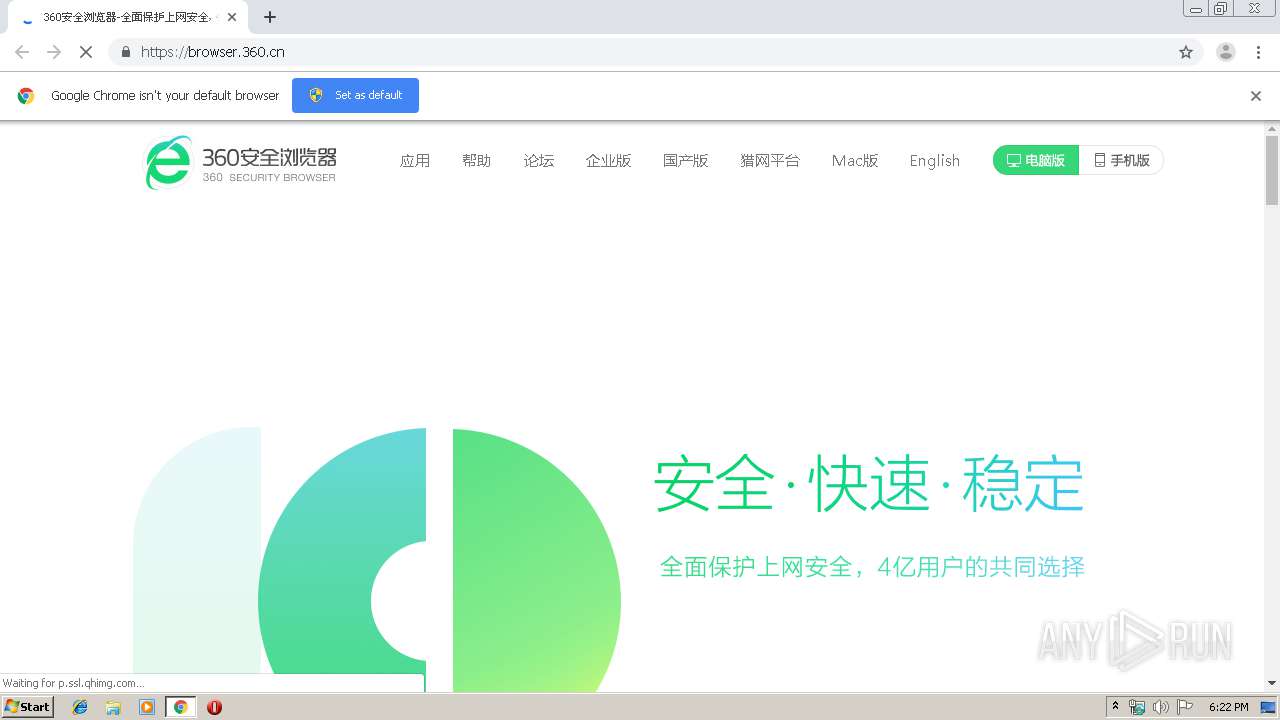Close the 360安全浏览器 tab
The image size is (1280, 720).
(x=232, y=17)
